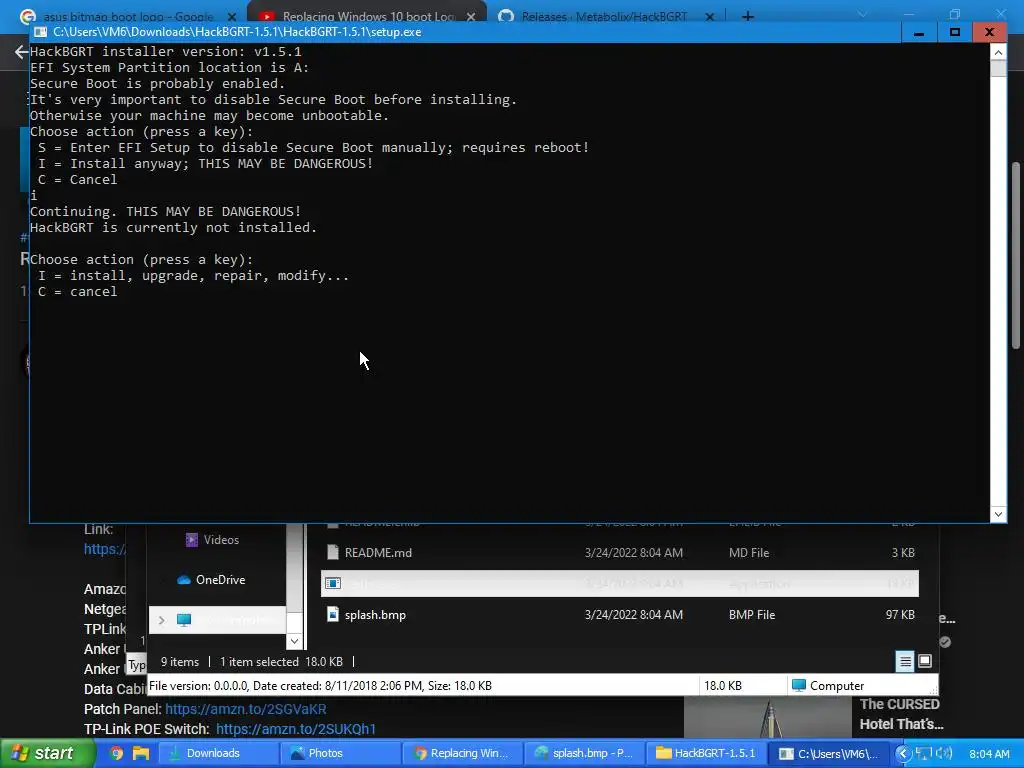
Task: Open Chrome from the quick launch icon
Action: [x=117, y=753]
